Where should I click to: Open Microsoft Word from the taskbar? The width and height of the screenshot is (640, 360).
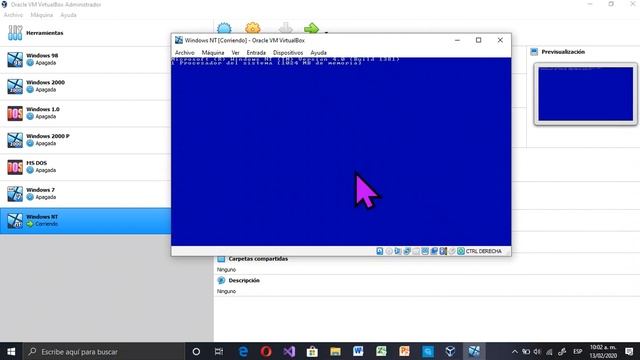coord(358,351)
